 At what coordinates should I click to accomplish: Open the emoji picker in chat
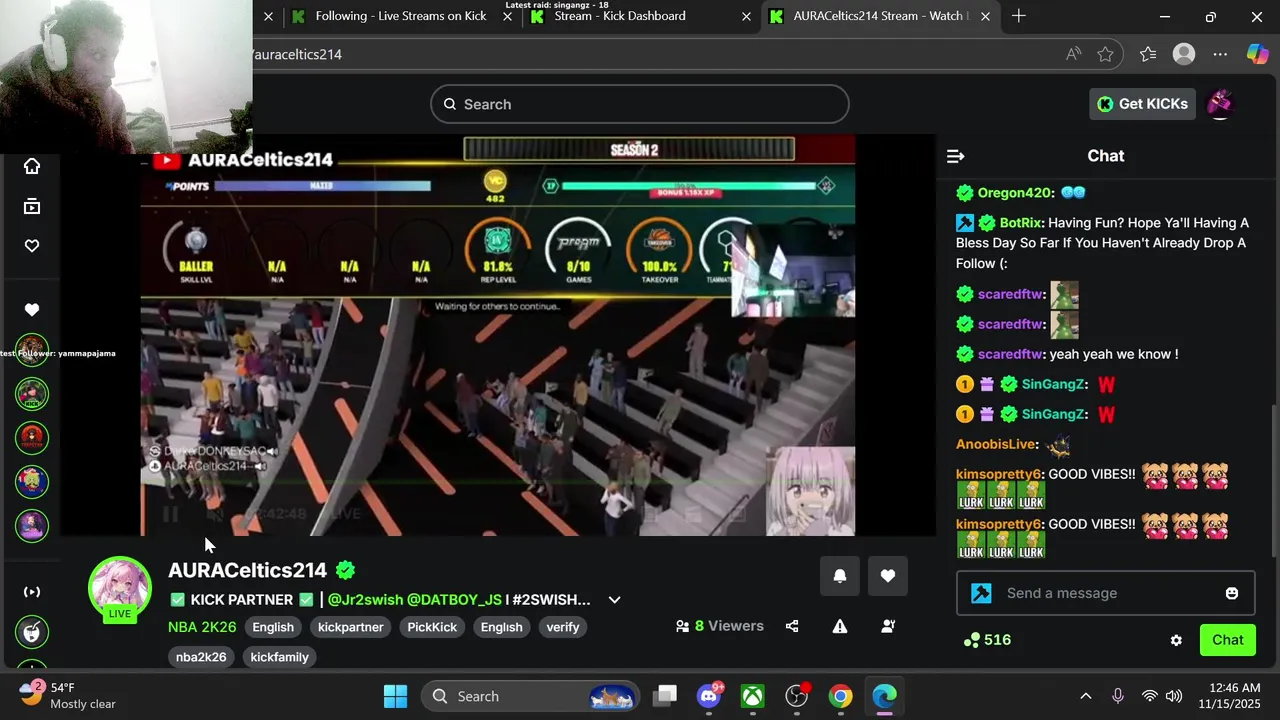[x=1232, y=593]
